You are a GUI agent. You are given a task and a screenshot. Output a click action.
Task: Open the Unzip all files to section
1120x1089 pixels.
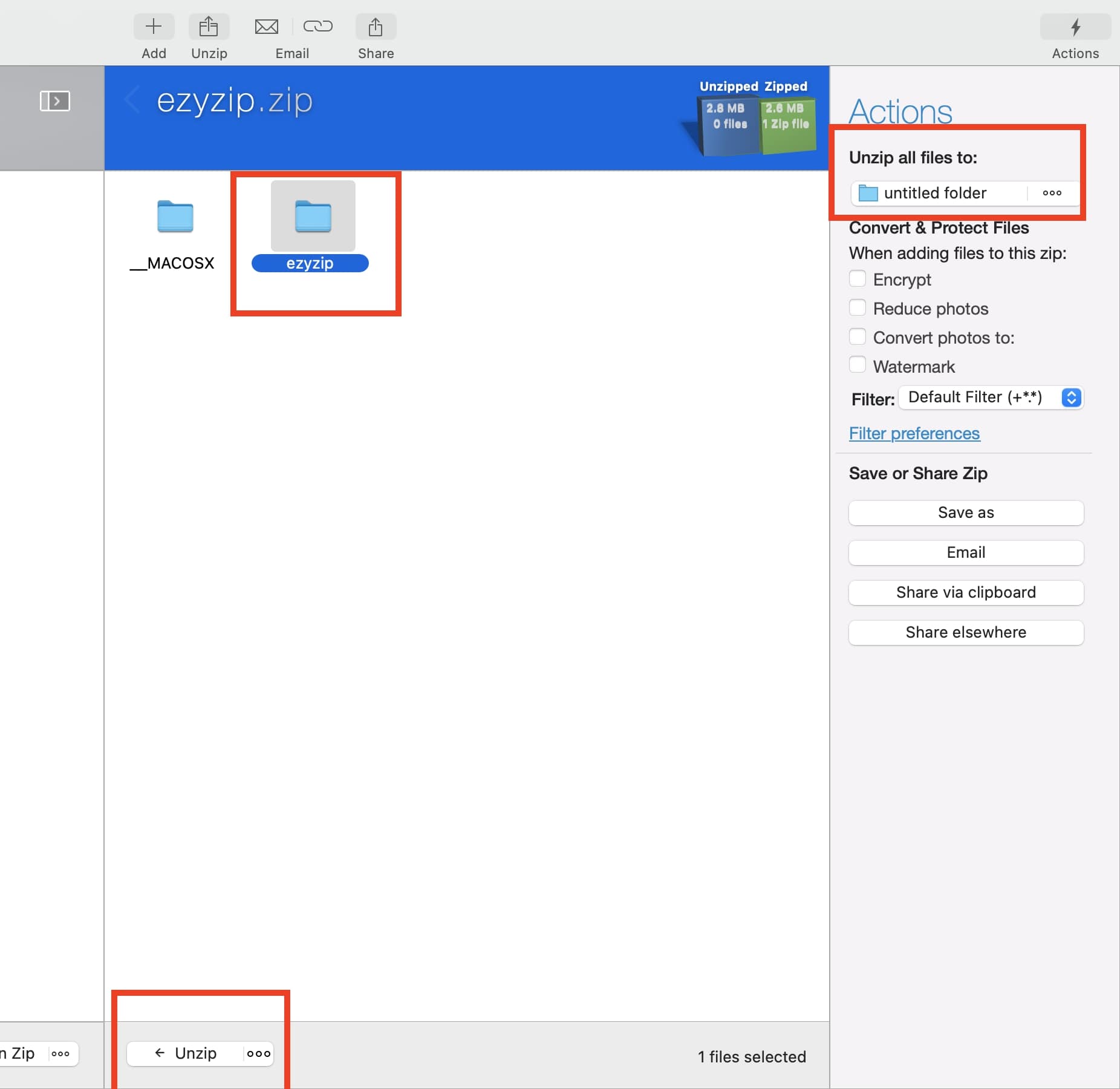[913, 158]
